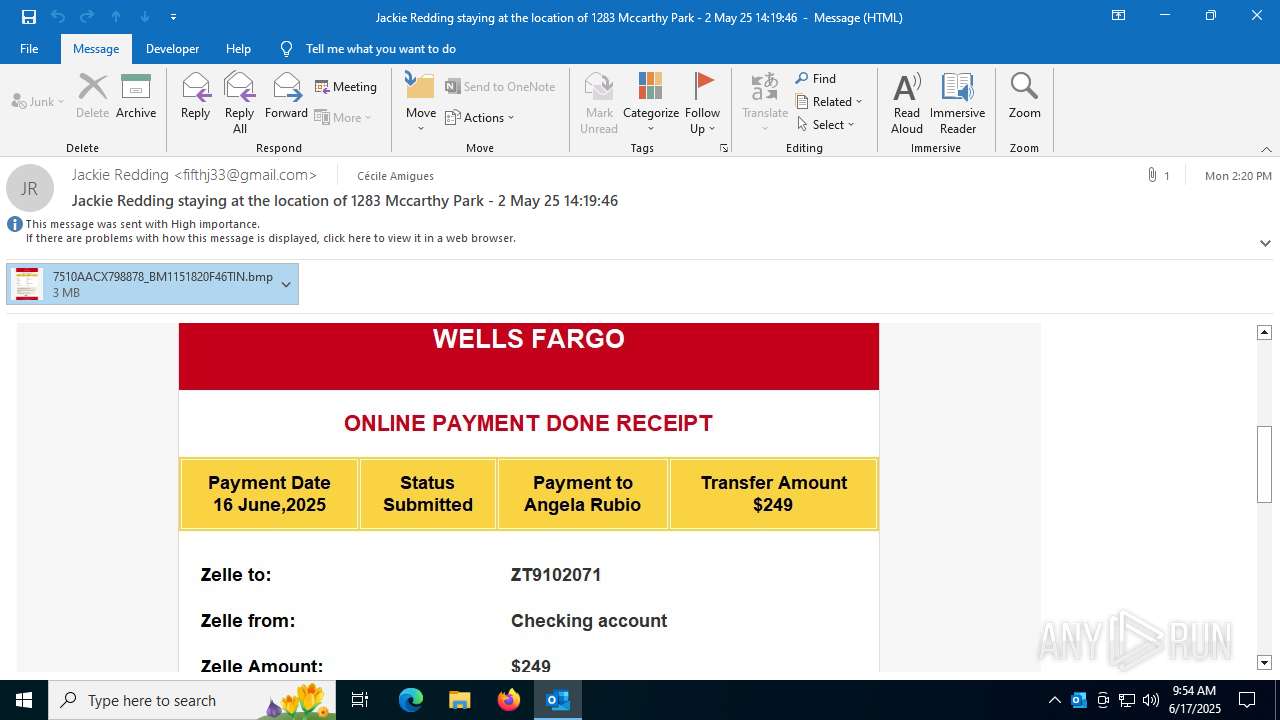Open the Categorize color menu
Image resolution: width=1280 pixels, height=720 pixels.
651,103
